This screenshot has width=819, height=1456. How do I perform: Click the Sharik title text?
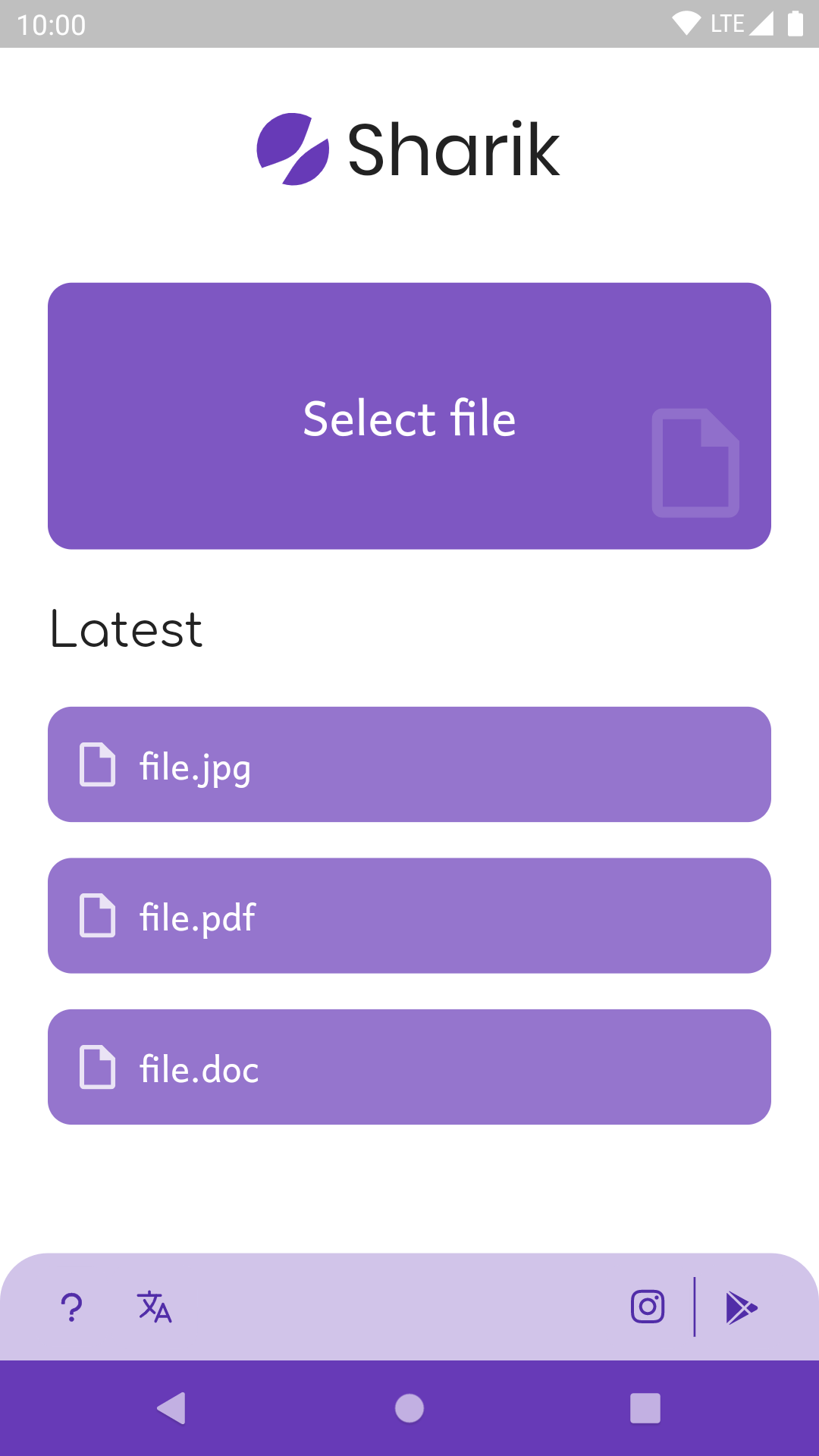(453, 149)
